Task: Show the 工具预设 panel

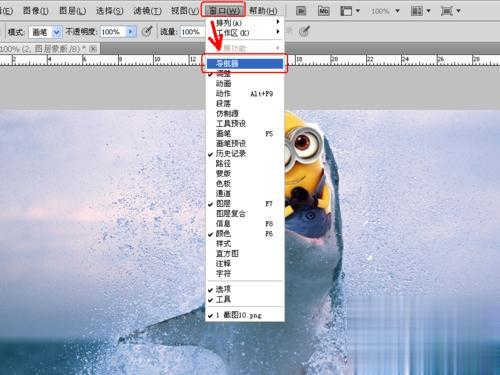Action: (x=245, y=124)
